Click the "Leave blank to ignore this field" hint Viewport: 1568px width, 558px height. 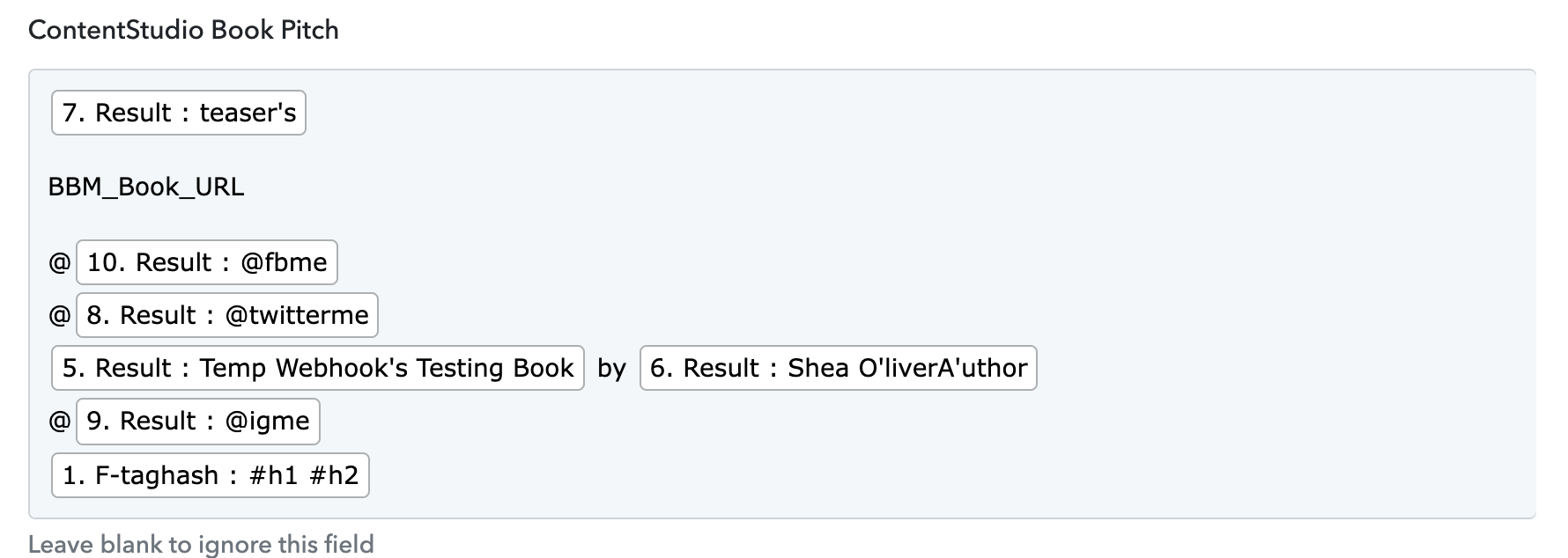pos(201,544)
